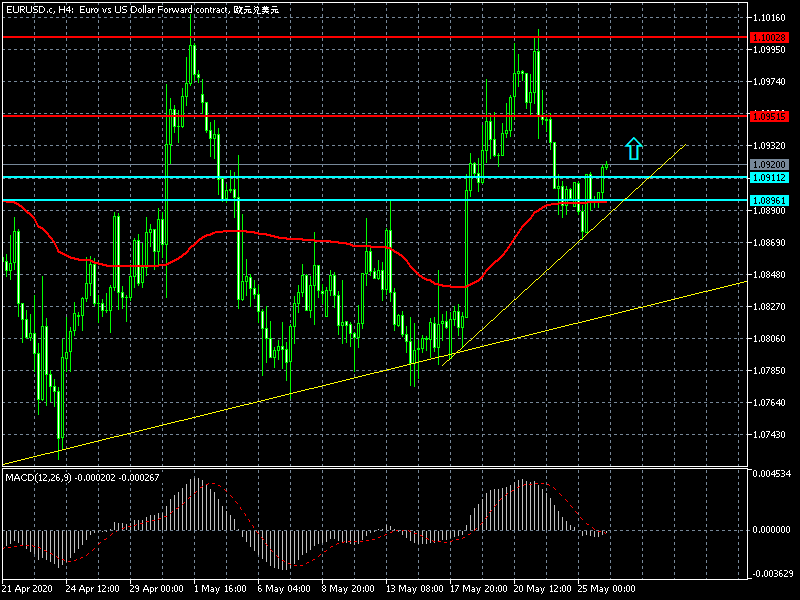Click the 1.07640 price axis value

(769, 403)
